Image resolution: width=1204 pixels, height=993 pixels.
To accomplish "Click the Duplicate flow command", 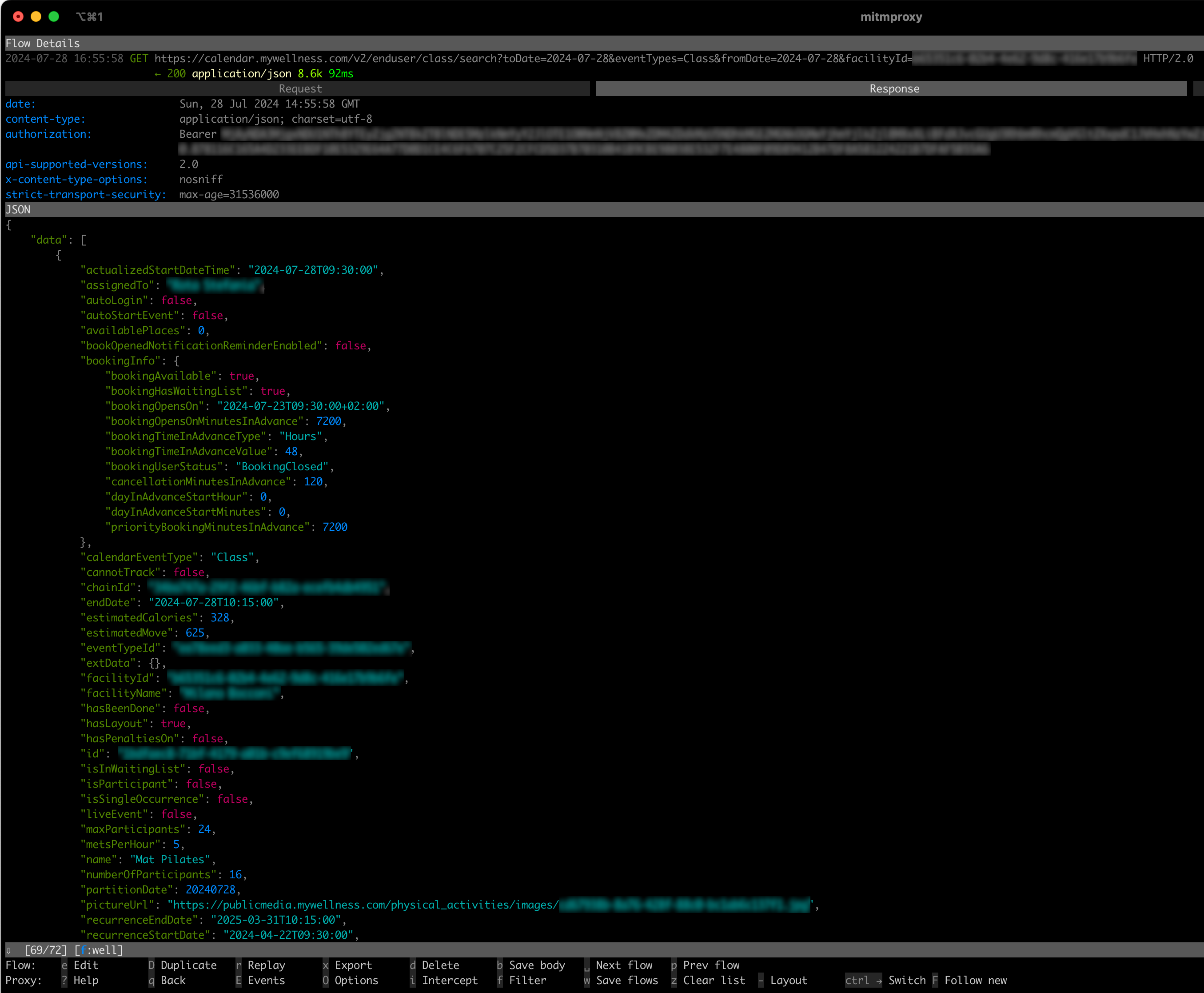I will pyautogui.click(x=182, y=965).
